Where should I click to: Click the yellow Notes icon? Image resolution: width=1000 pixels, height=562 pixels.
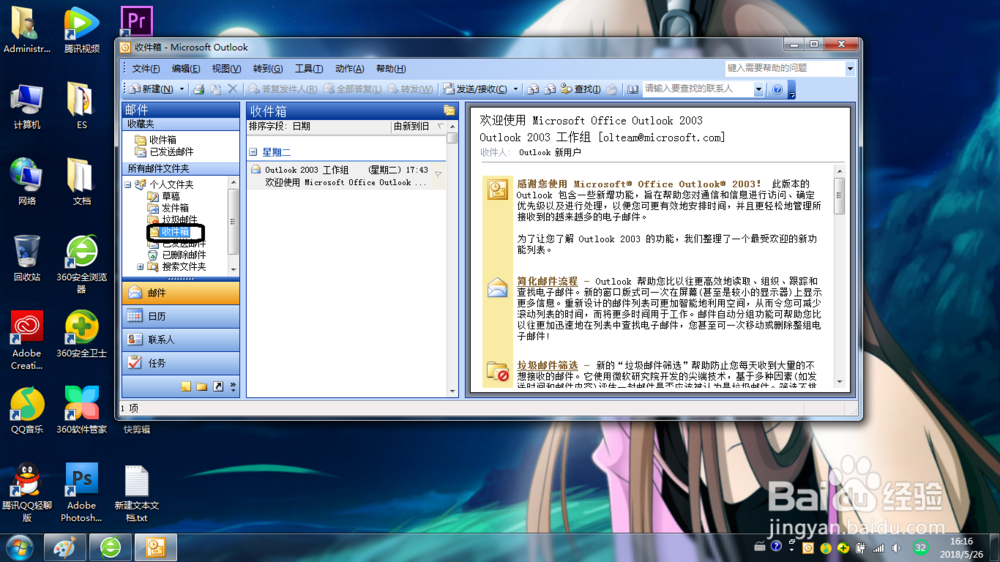(186, 387)
